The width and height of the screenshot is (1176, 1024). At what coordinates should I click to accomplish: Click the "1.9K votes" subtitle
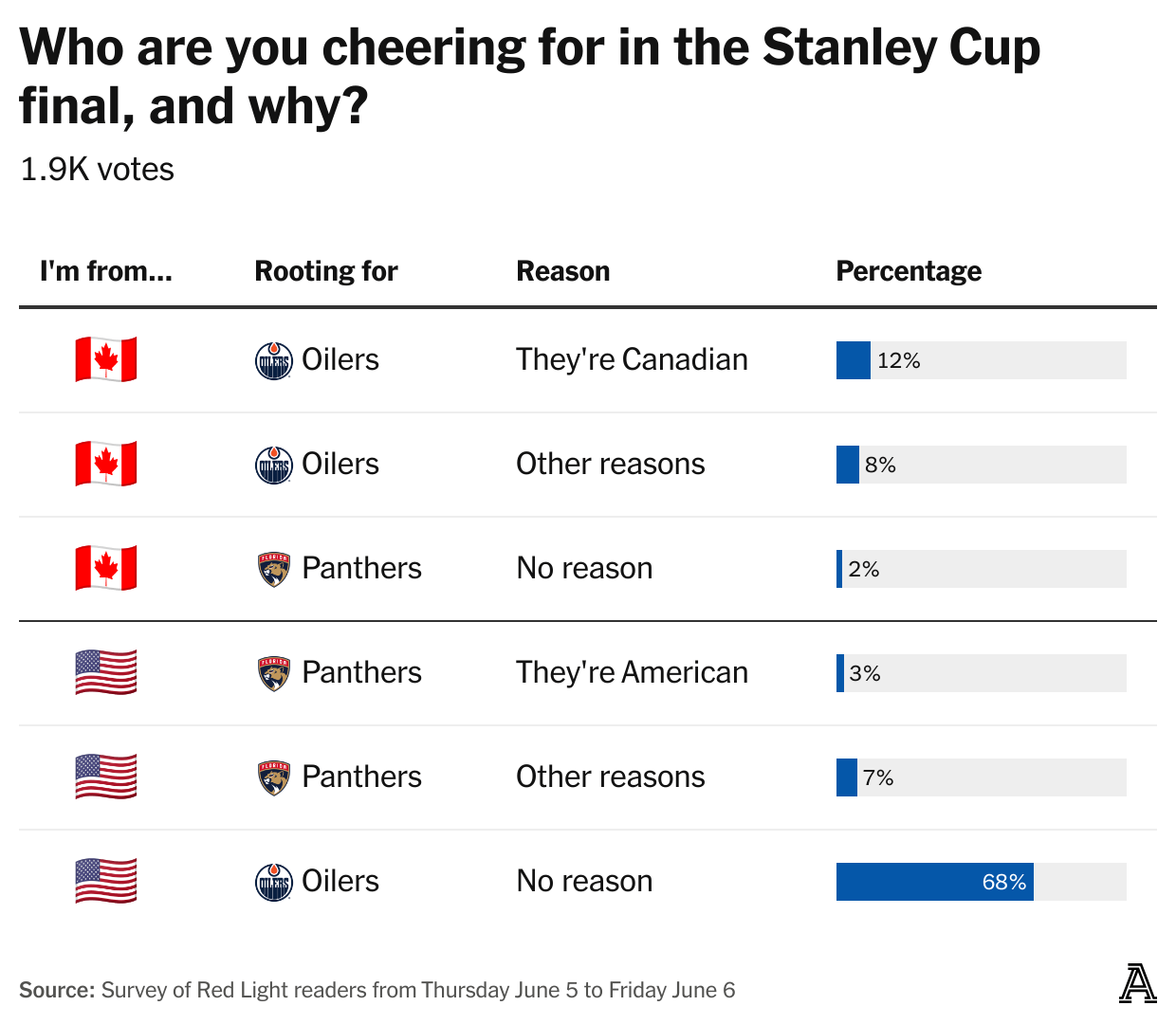point(98,170)
